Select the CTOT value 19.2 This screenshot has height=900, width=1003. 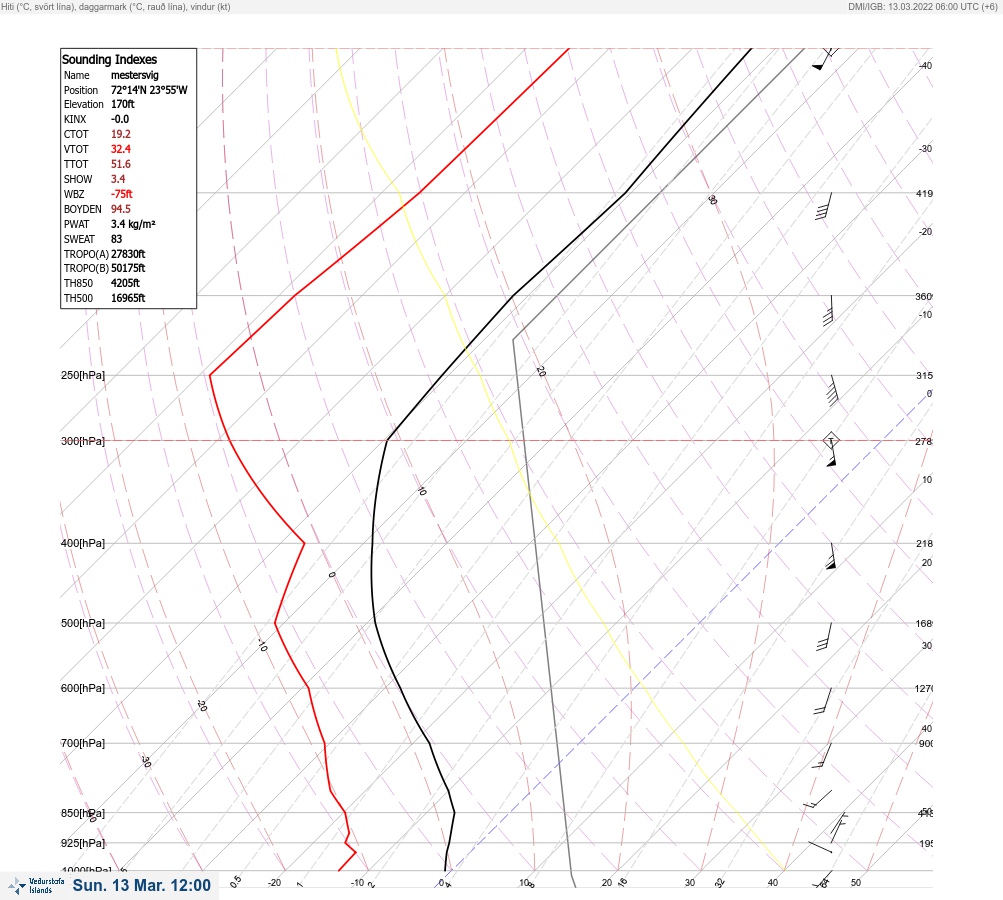[120, 134]
